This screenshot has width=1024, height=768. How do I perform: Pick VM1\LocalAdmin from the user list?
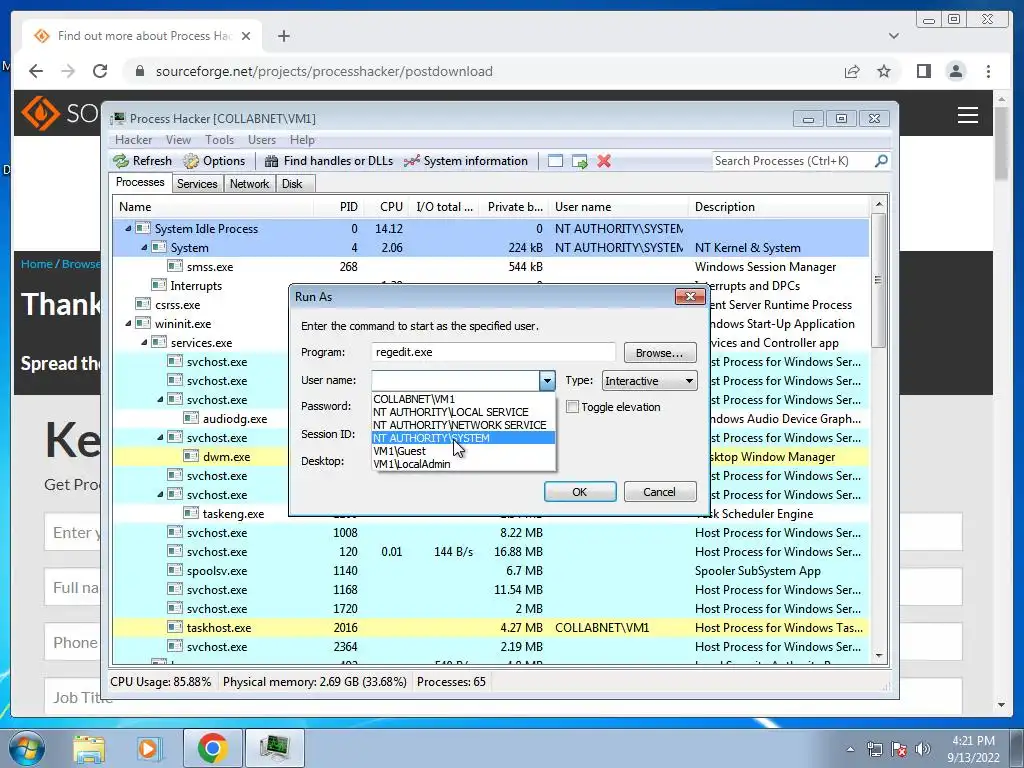tap(464, 464)
